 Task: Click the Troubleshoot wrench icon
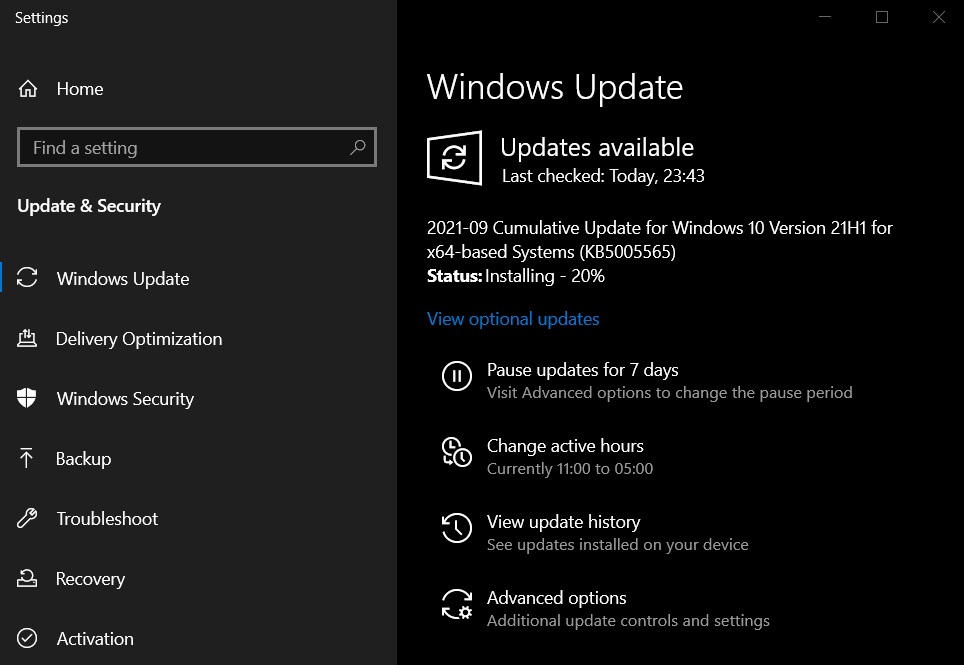(25, 518)
